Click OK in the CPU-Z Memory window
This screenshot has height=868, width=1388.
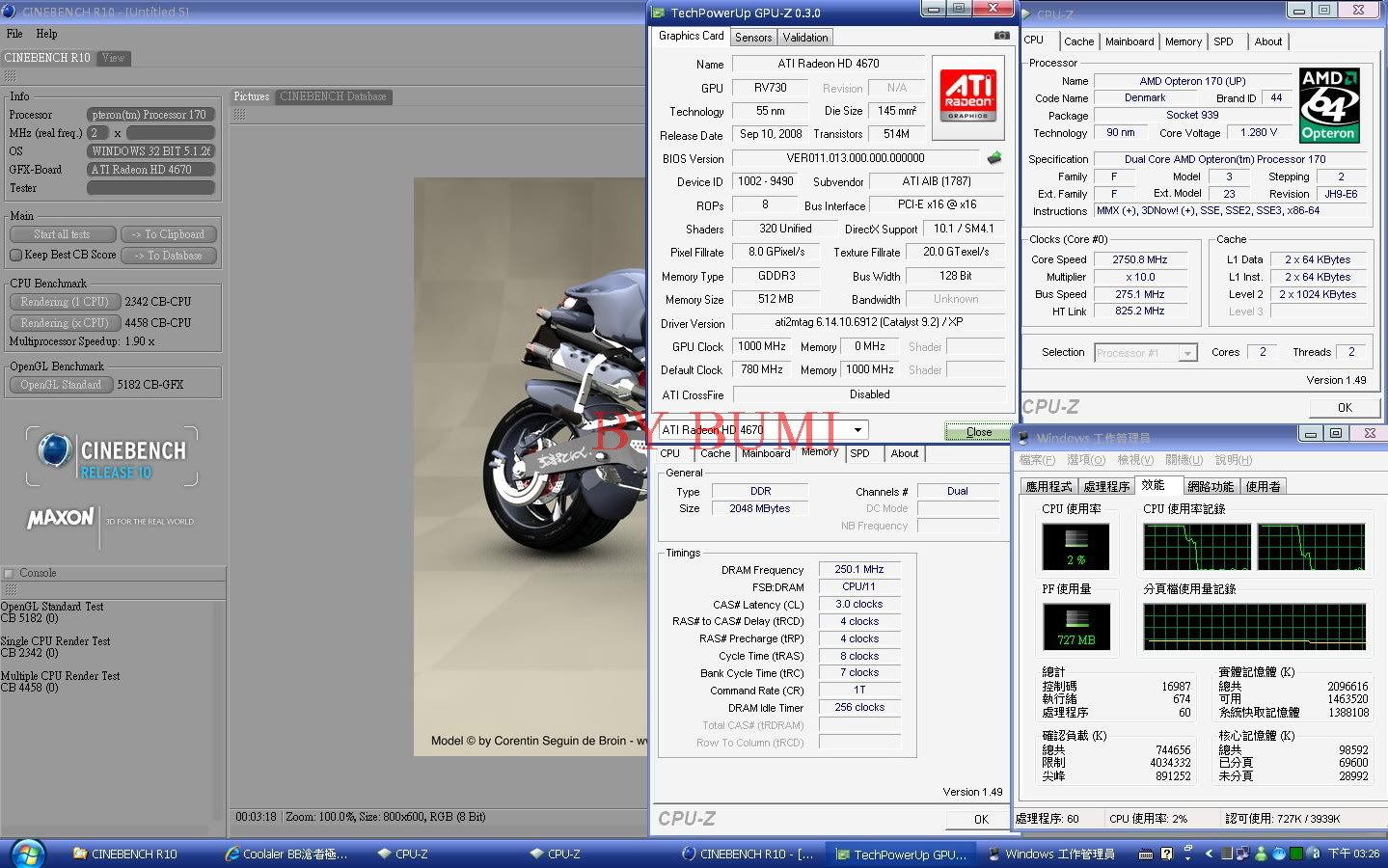tap(981, 819)
